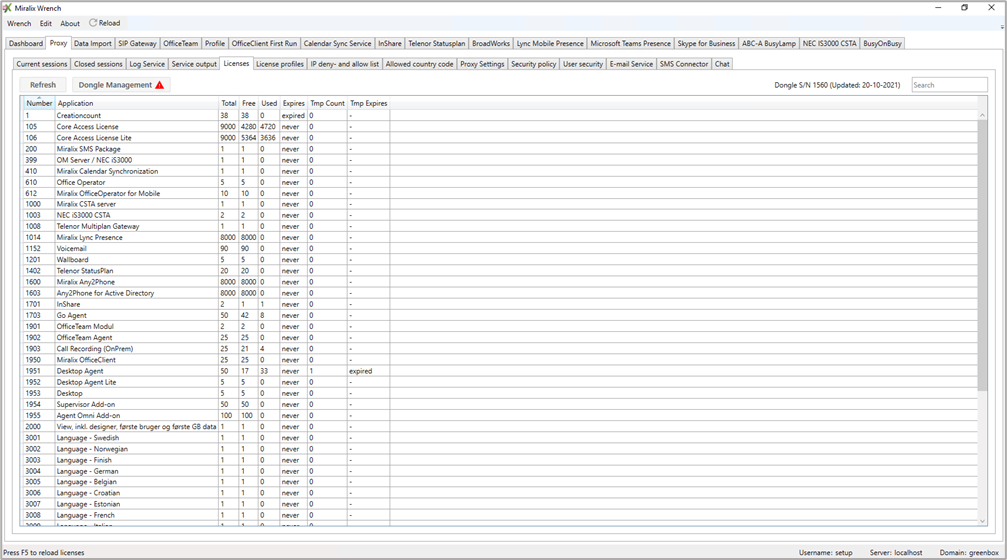This screenshot has width=1007, height=560.
Task: Select the Miralix SMS Package row
Action: click(x=501, y=149)
